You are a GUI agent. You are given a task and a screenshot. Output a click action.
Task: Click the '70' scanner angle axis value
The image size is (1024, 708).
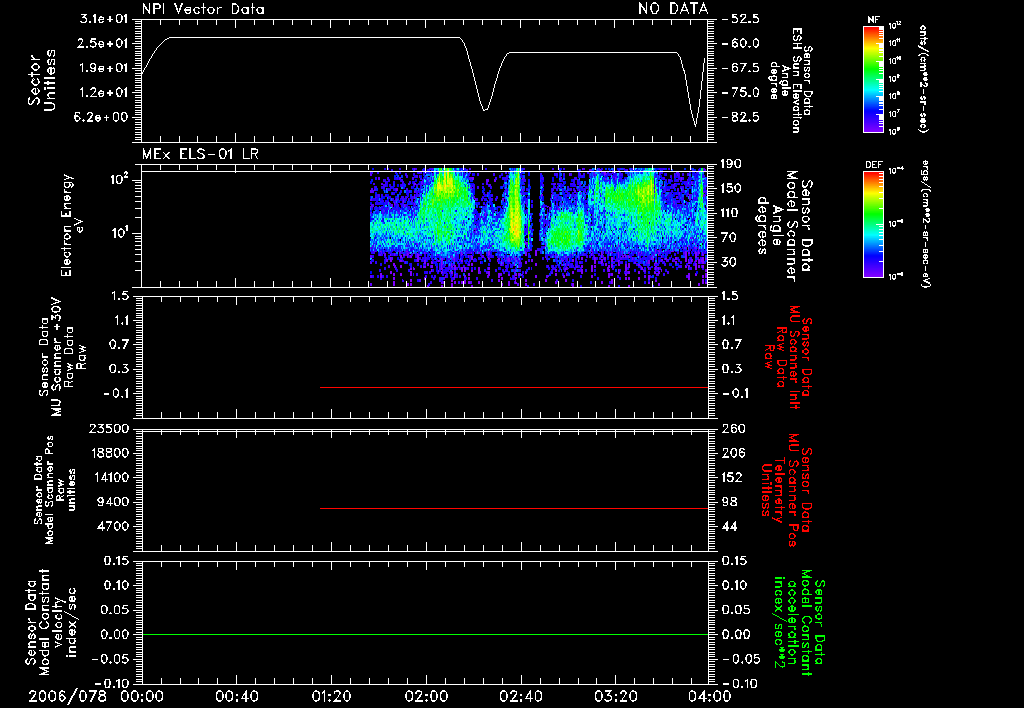coord(729,238)
